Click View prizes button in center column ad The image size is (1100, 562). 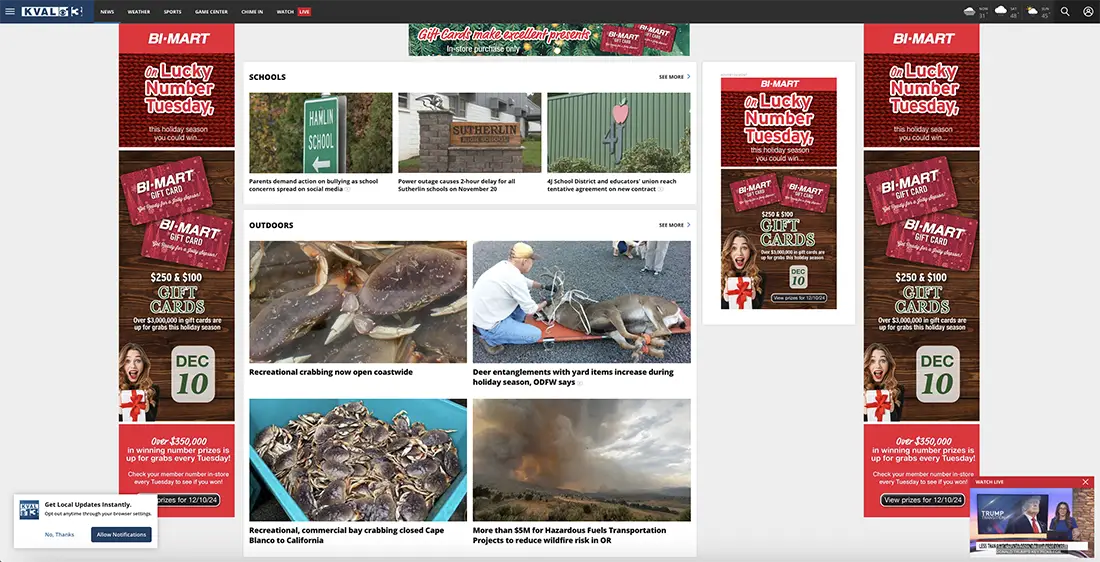[x=799, y=298]
